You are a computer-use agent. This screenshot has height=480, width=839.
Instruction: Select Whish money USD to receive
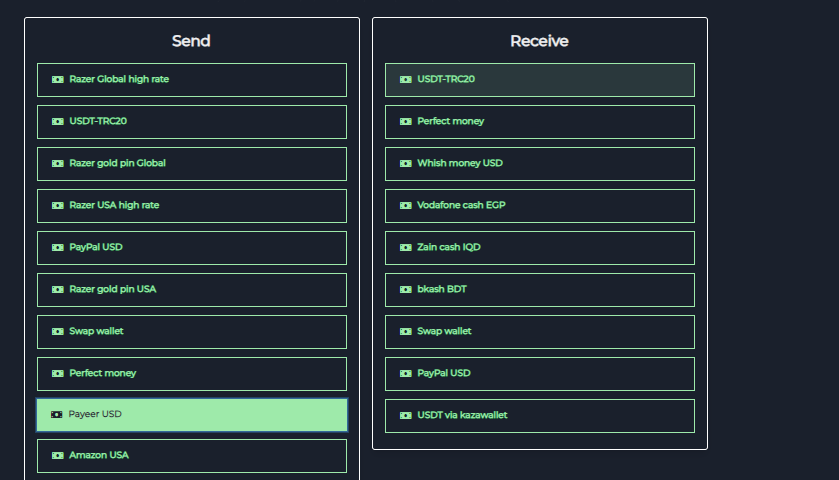tap(540, 164)
